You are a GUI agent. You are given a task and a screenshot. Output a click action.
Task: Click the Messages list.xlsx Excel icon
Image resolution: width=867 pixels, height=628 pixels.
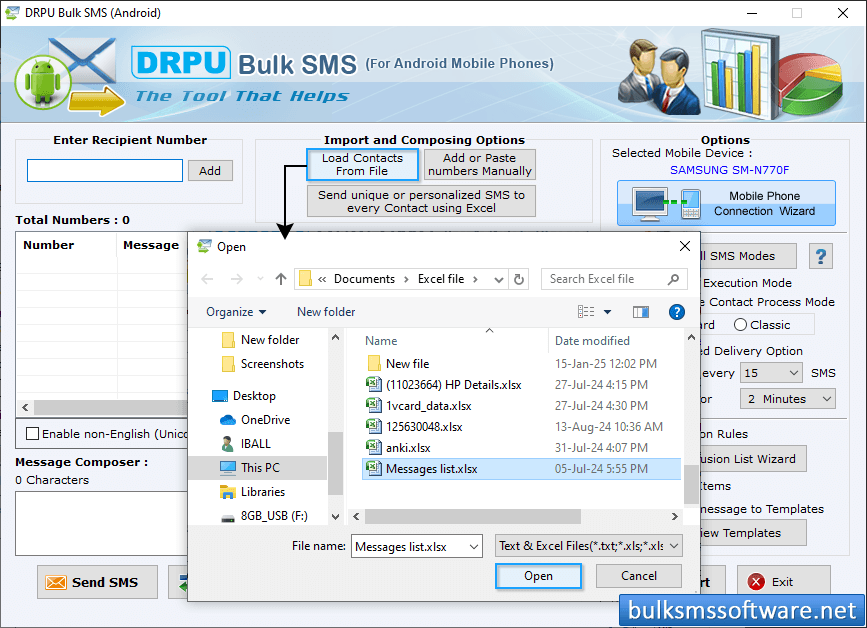click(374, 468)
